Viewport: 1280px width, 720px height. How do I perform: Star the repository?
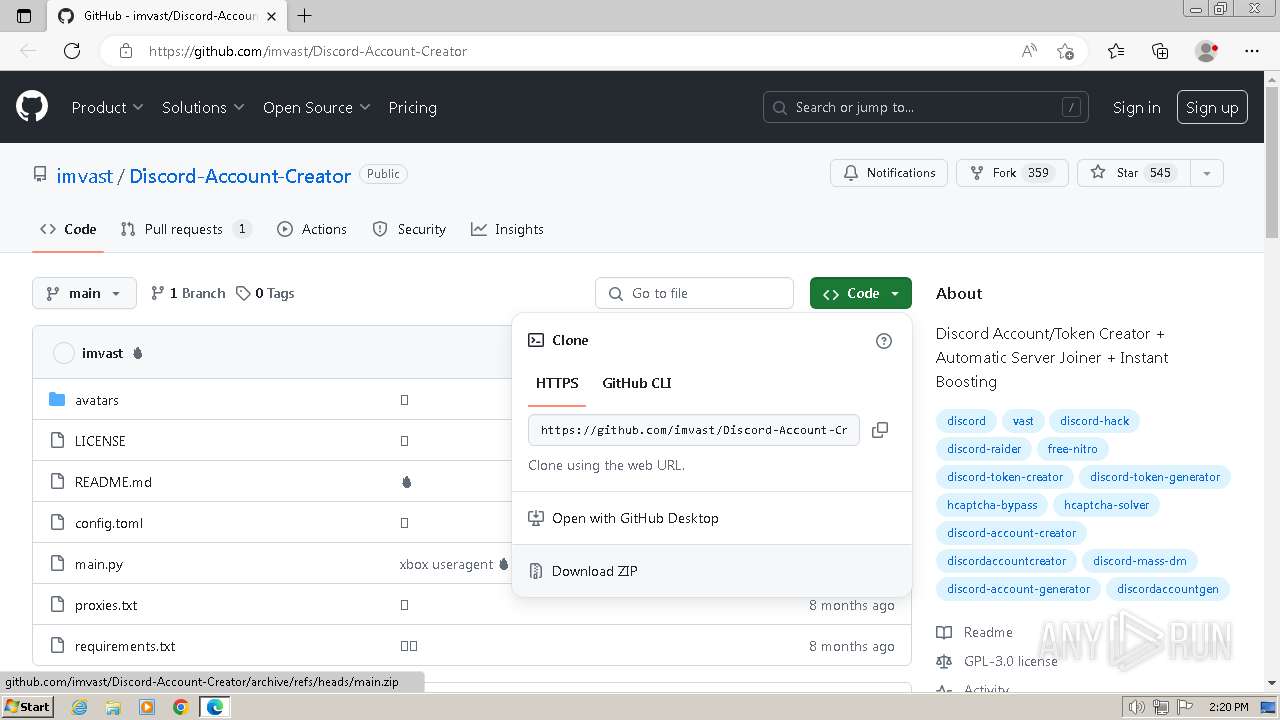(x=1130, y=173)
